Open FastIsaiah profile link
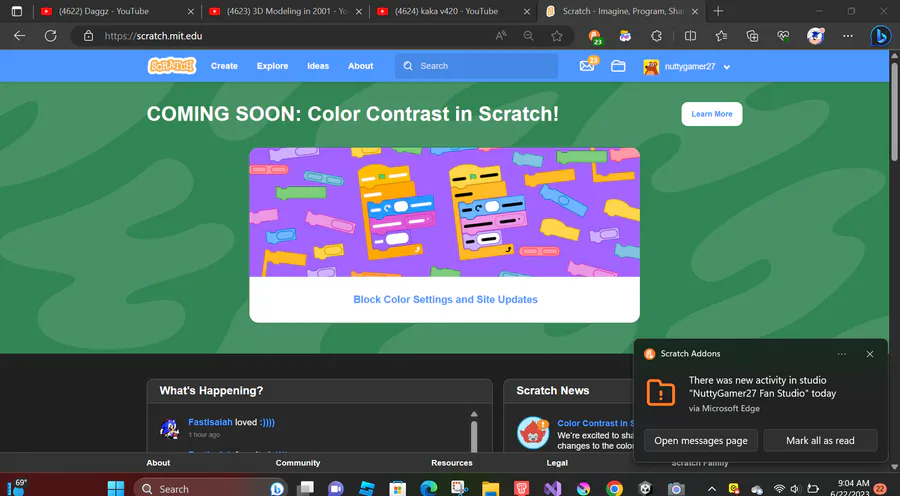The height and width of the screenshot is (496, 900). (x=210, y=422)
